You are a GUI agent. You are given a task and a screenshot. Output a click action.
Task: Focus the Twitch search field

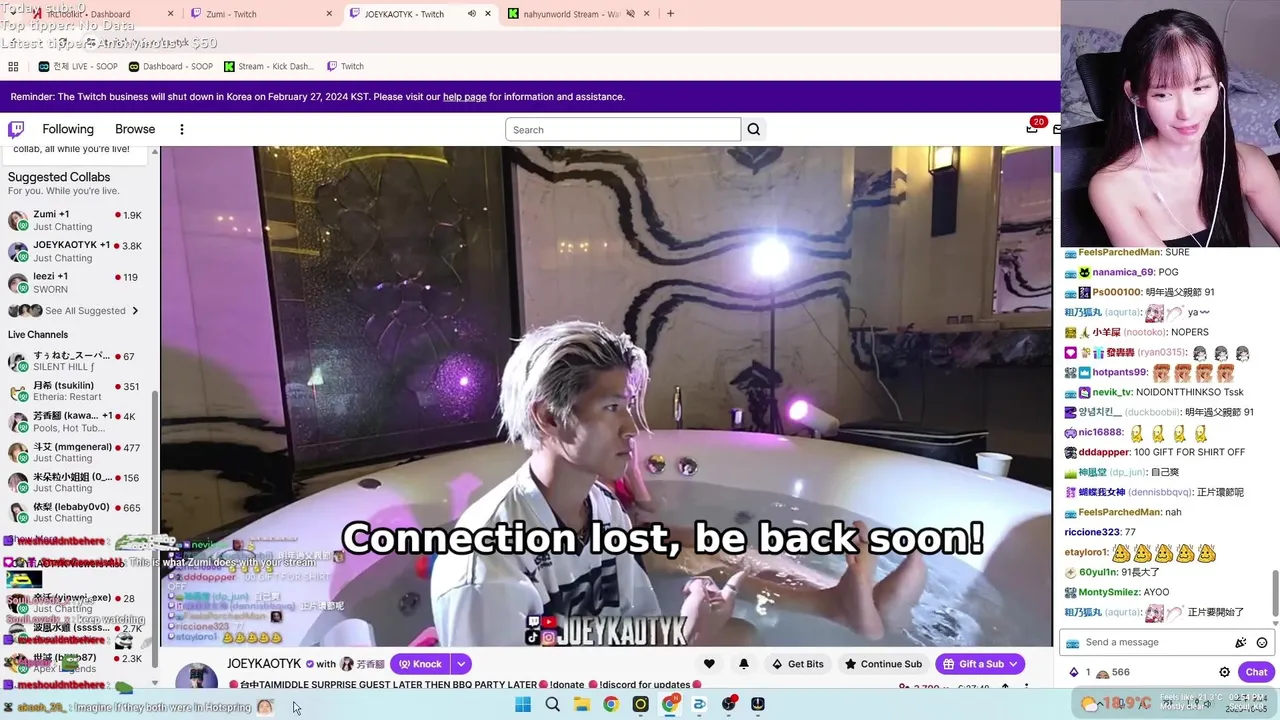point(623,129)
